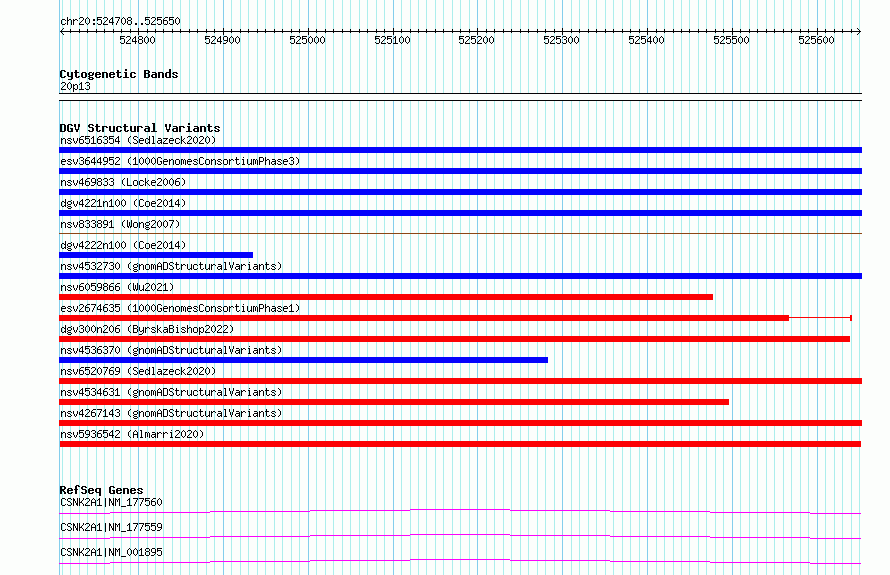
Task: Click the 524900 ruler position label
Action: click(x=222, y=40)
